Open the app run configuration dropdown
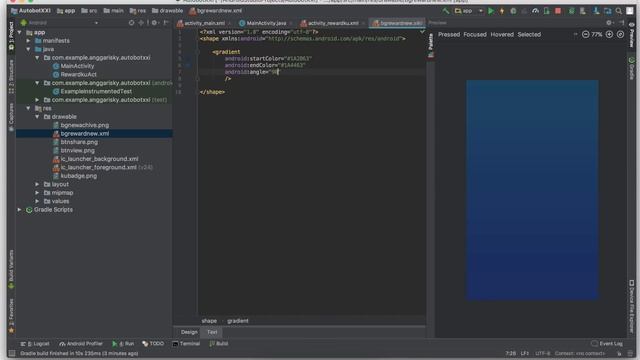Screen dimensions: 640x360 tap(469, 11)
